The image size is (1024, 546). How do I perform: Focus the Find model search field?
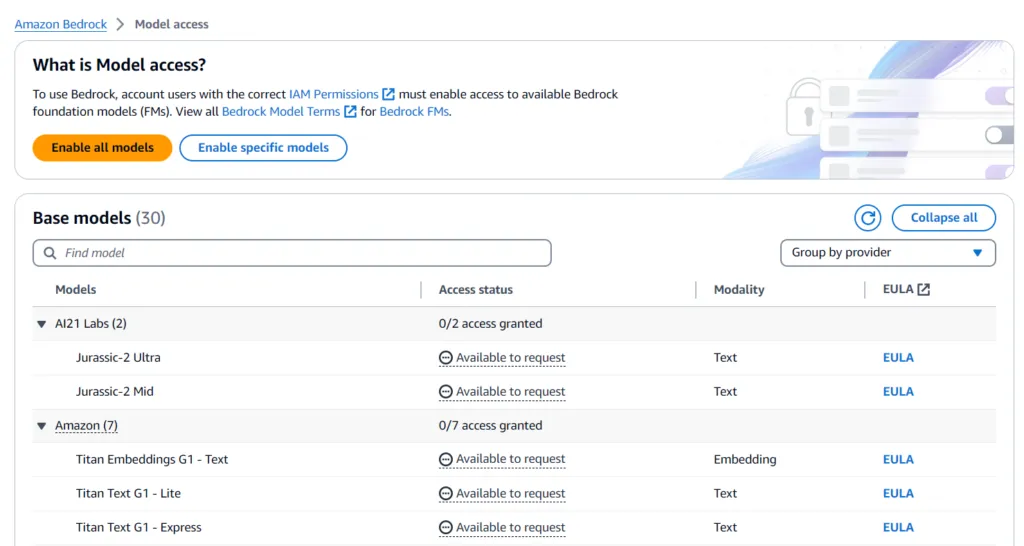click(x=300, y=253)
